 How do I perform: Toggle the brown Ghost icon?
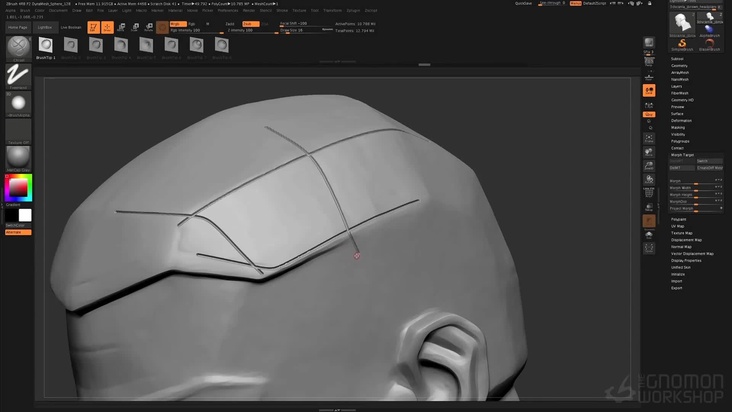click(649, 221)
